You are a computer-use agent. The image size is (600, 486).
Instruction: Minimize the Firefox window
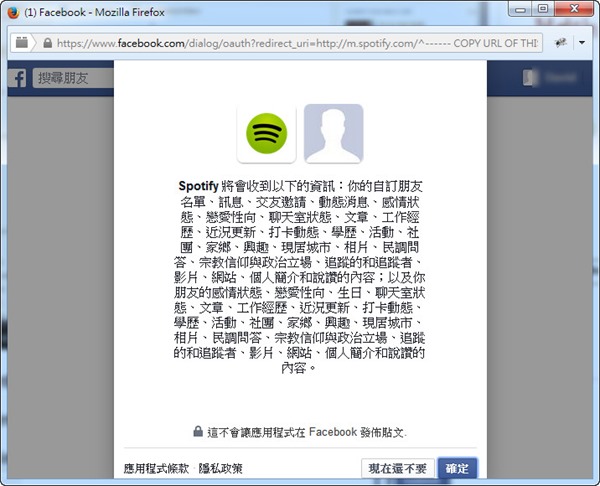[520, 9]
